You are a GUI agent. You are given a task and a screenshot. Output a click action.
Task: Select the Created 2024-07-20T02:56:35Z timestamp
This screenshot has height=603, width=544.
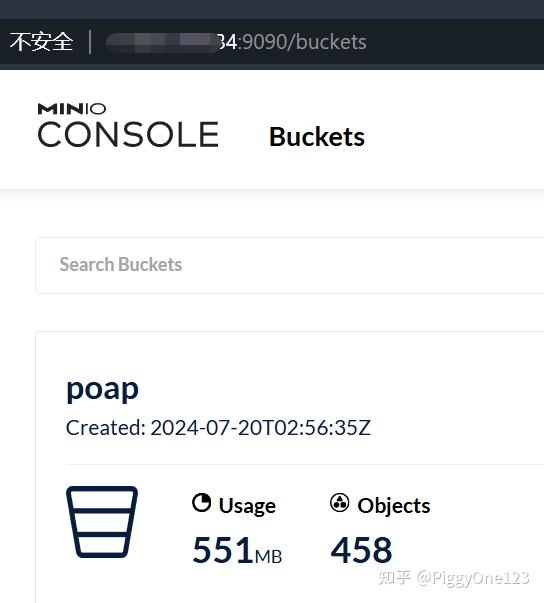pos(218,428)
